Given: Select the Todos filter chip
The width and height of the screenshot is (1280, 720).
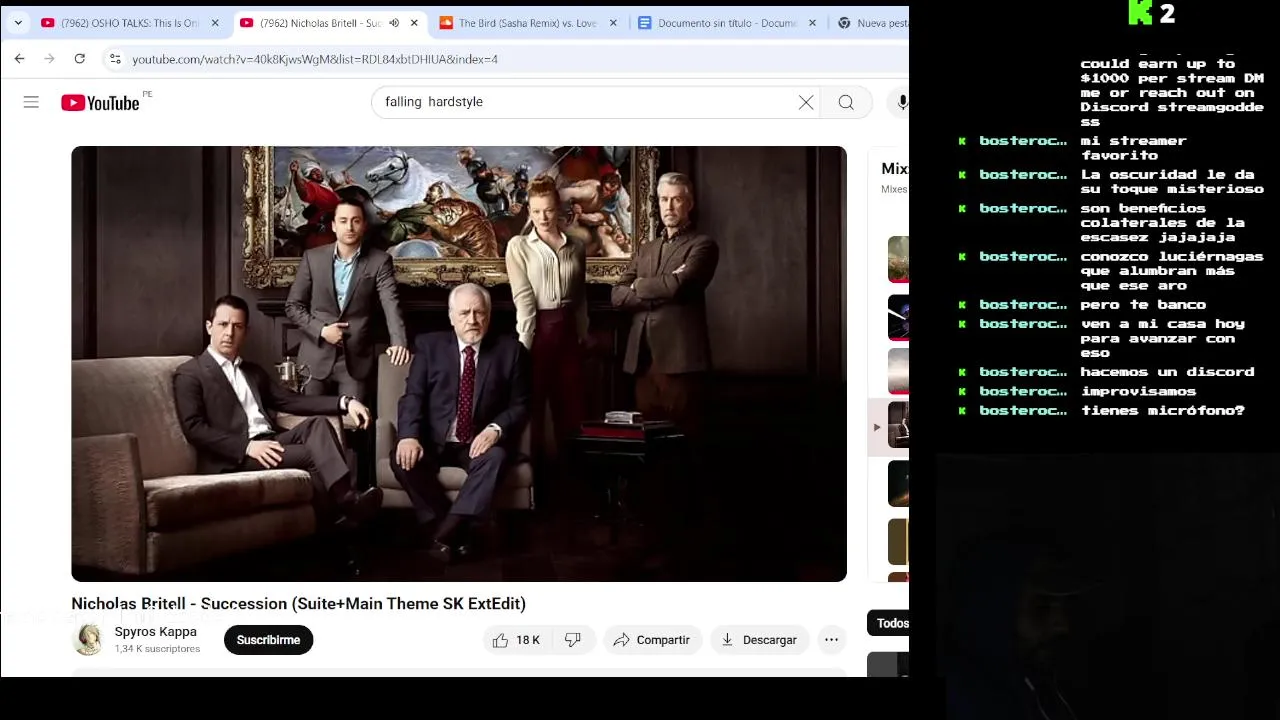Looking at the screenshot, I should (x=890, y=623).
